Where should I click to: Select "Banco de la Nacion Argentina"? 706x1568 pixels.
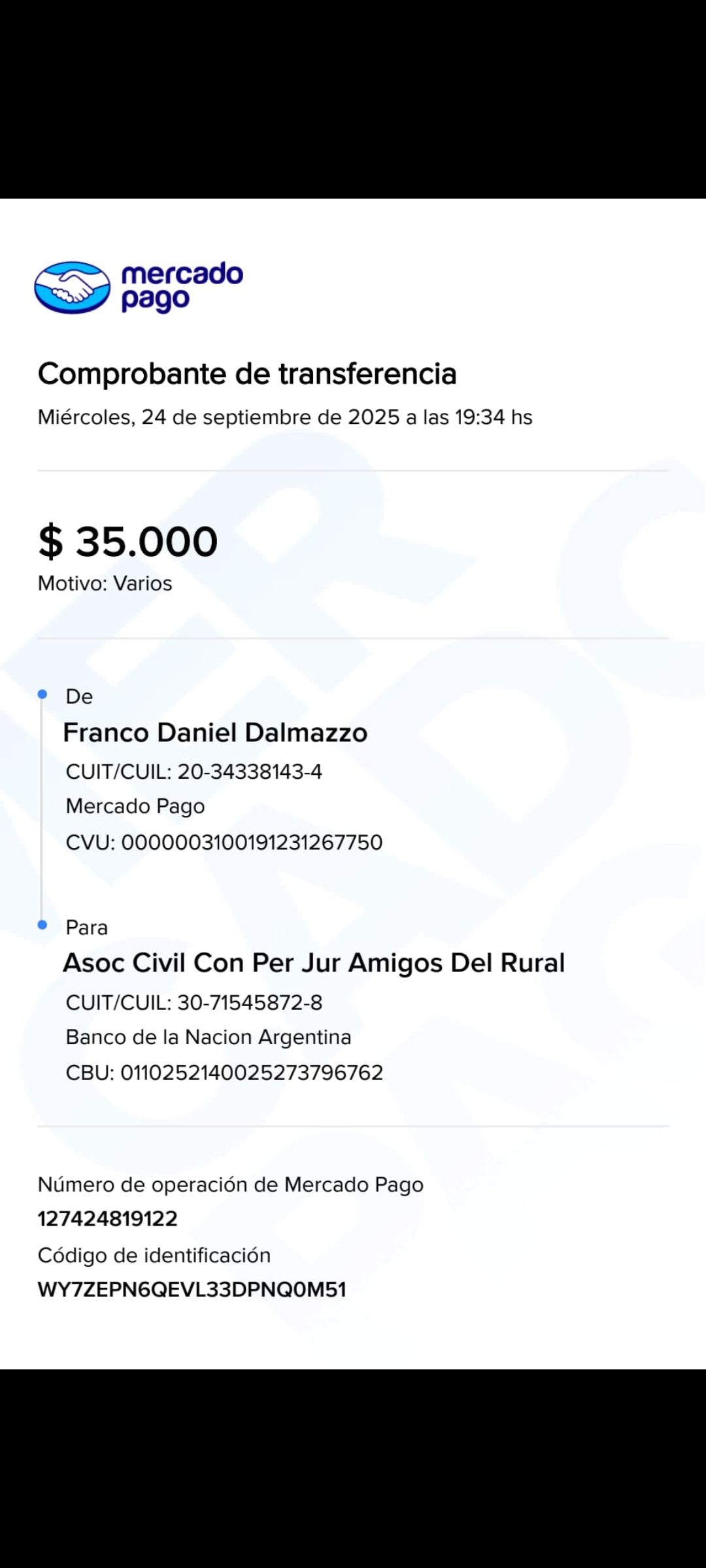[x=208, y=1037]
